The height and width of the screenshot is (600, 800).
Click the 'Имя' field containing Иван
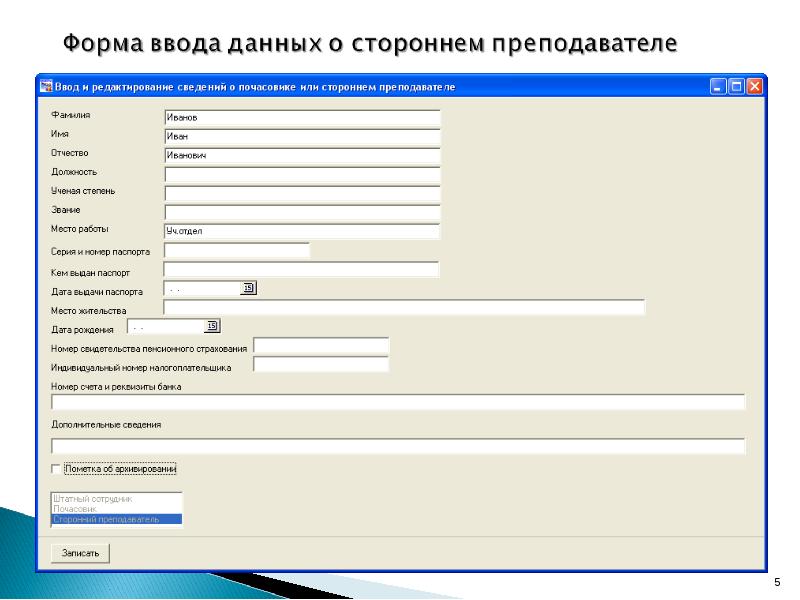[x=302, y=136]
